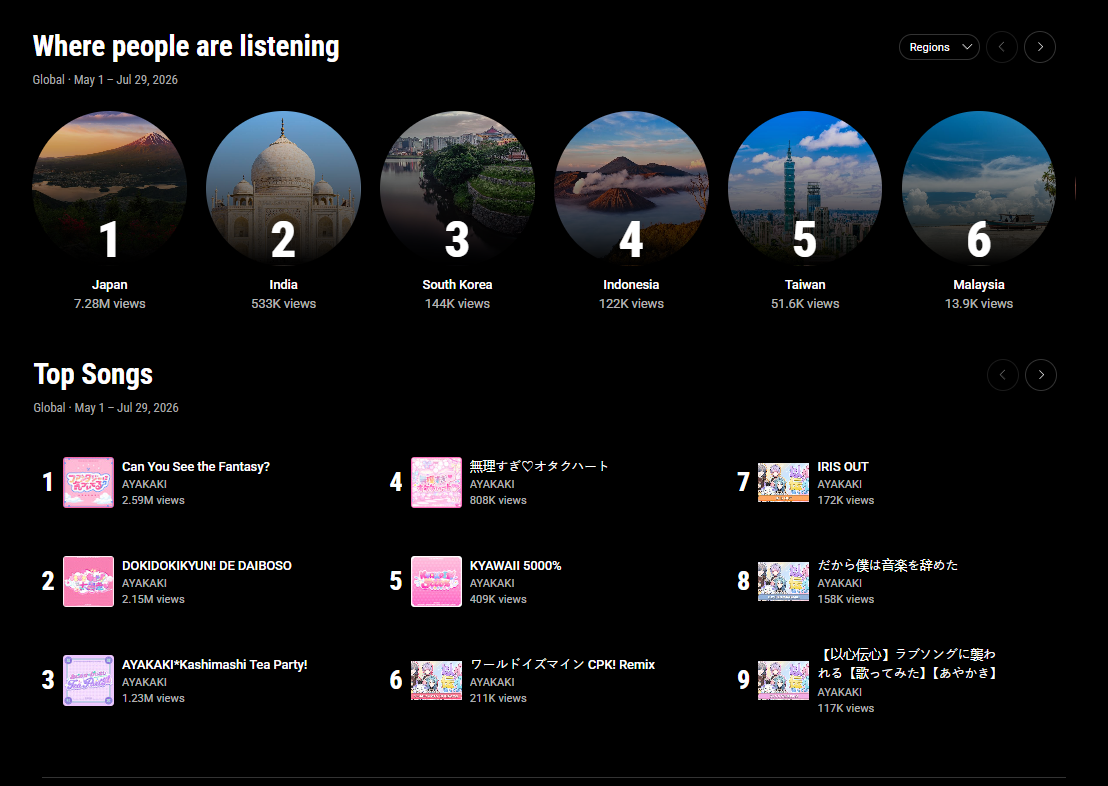Viewport: 1108px width, 786px height.
Task: Select the Malaysia beach image
Action: (979, 188)
